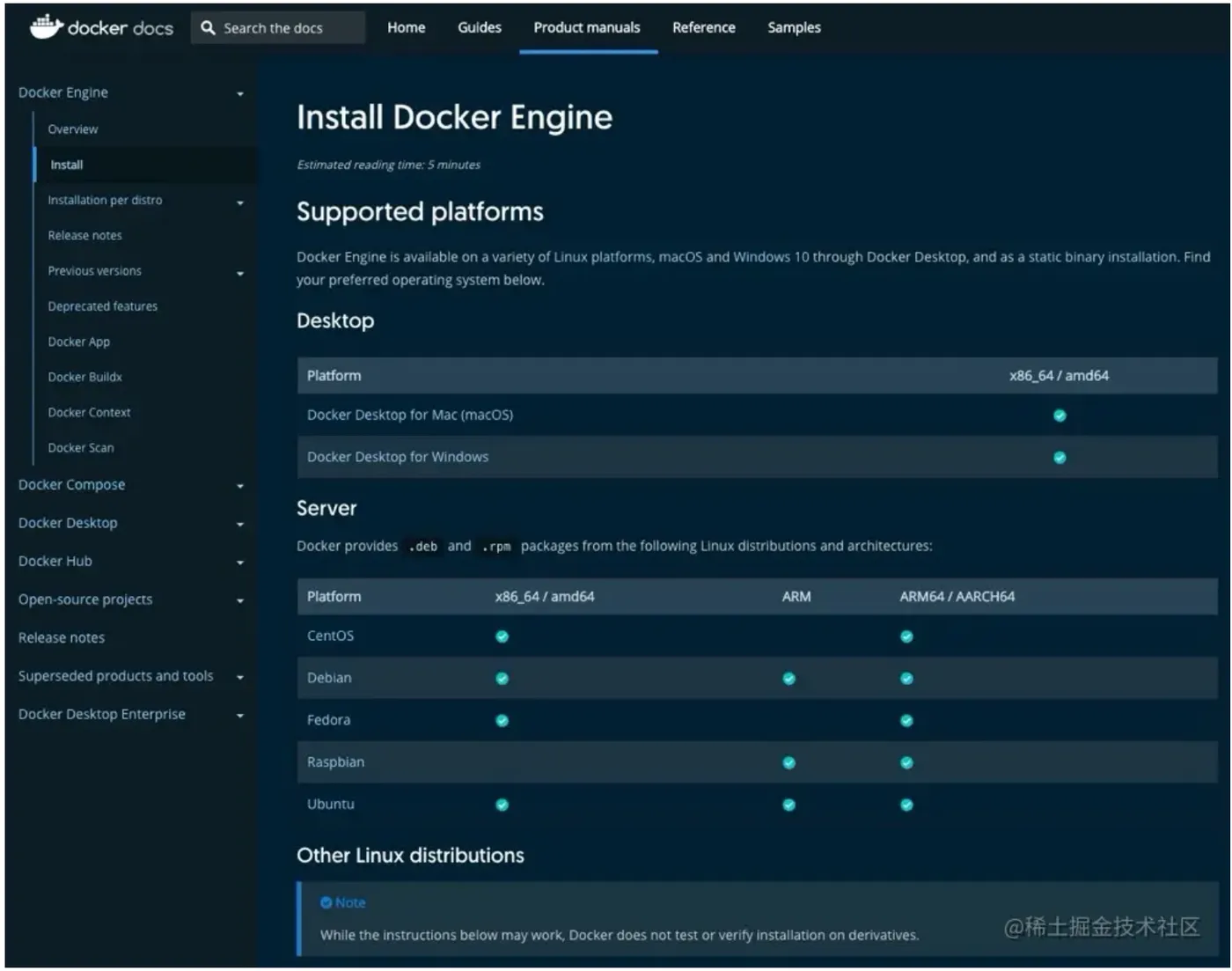Screen dimensions: 1232x971
Task: Click the Other Linux distributions heading
Action: click(410, 856)
